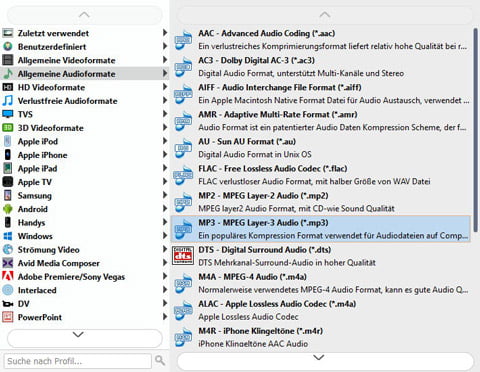Image resolution: width=480 pixels, height=372 pixels.
Task: Click the Allgemeine Videoformate film icon
Action: coord(8,60)
